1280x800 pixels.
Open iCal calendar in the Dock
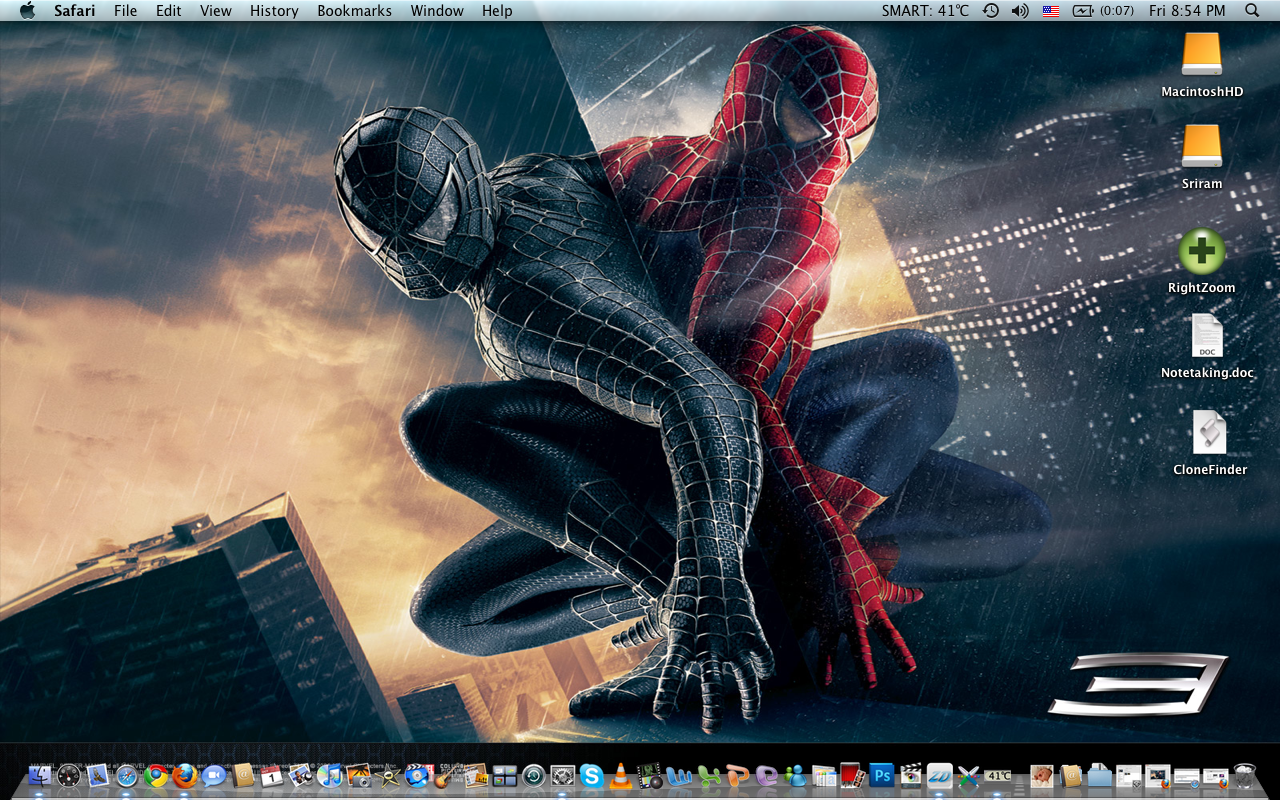pyautogui.click(x=272, y=775)
